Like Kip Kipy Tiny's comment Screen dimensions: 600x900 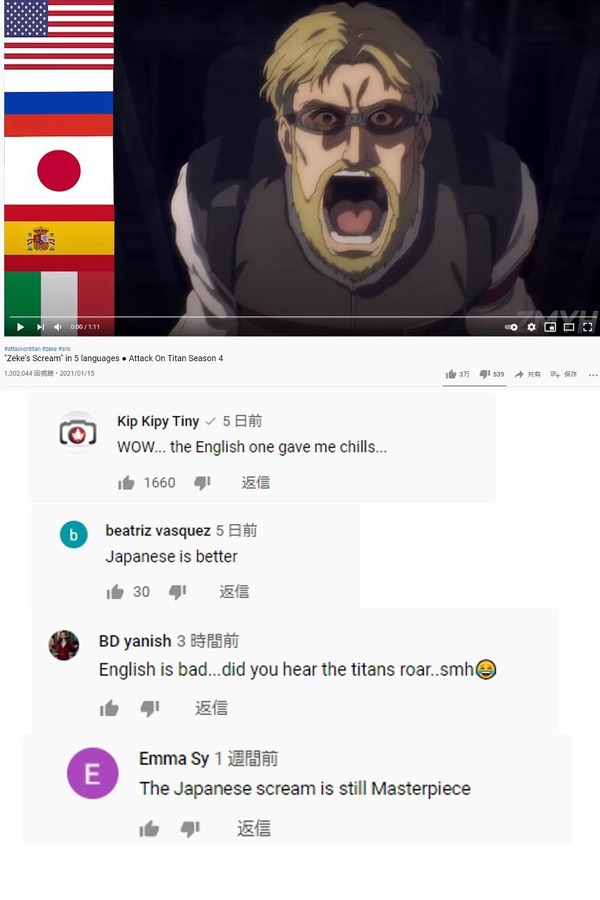(x=126, y=483)
